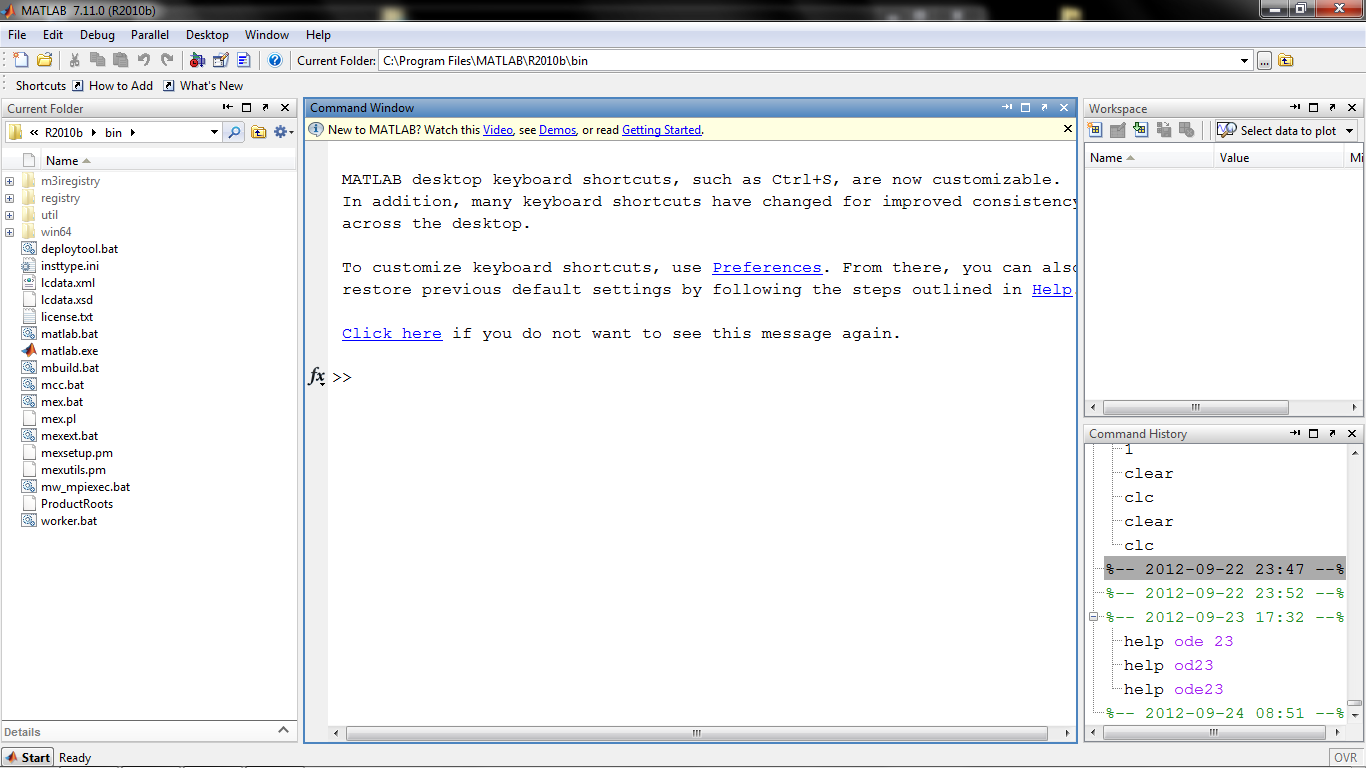Go up one folder level in top toolbar
The width and height of the screenshot is (1366, 768).
coord(1286,60)
